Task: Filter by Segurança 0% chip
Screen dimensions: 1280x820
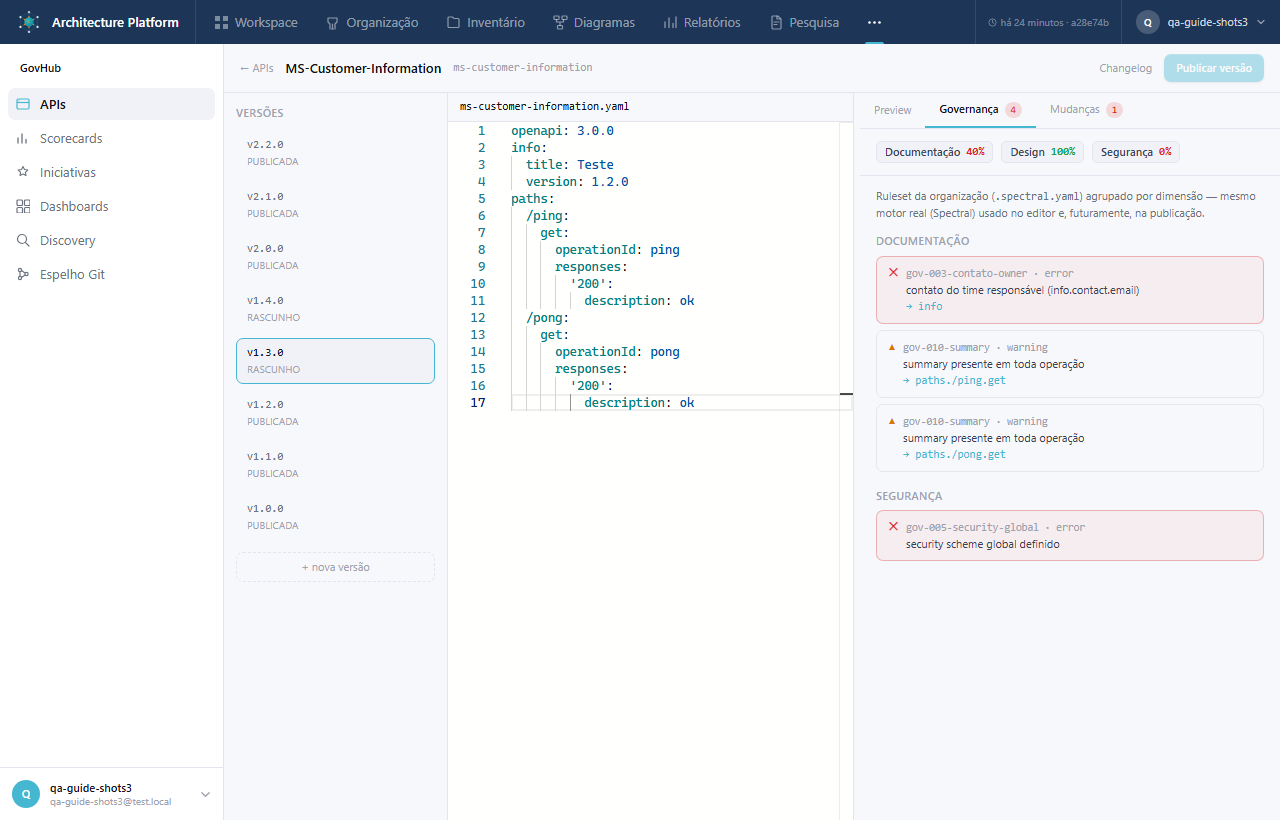Action: 1136,152
